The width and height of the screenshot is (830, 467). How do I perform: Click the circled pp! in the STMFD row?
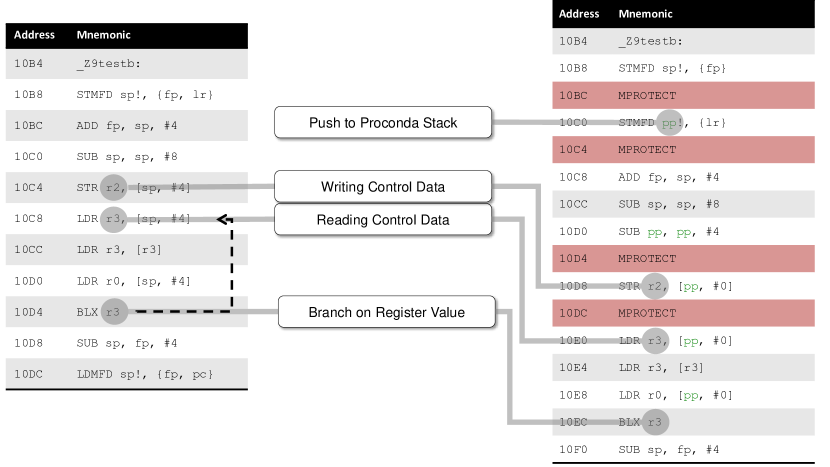[x=669, y=123]
